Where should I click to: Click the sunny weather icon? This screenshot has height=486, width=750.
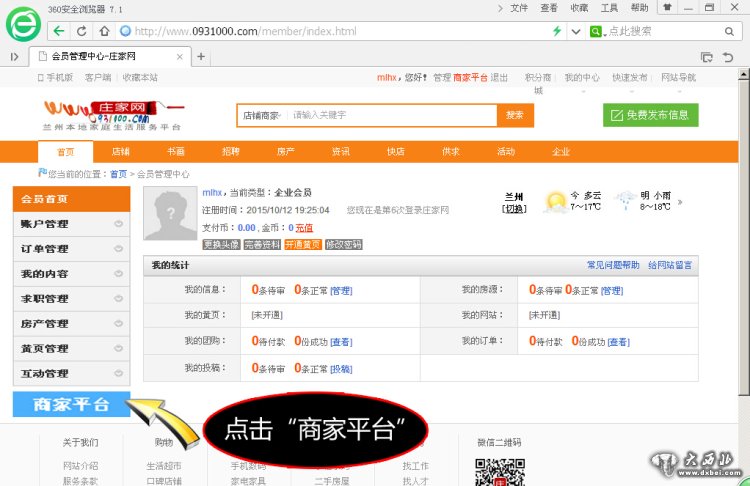(x=554, y=202)
